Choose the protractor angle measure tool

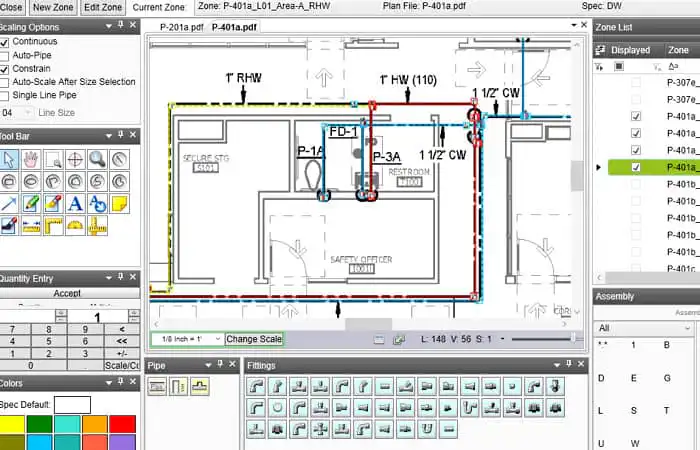coord(75,226)
